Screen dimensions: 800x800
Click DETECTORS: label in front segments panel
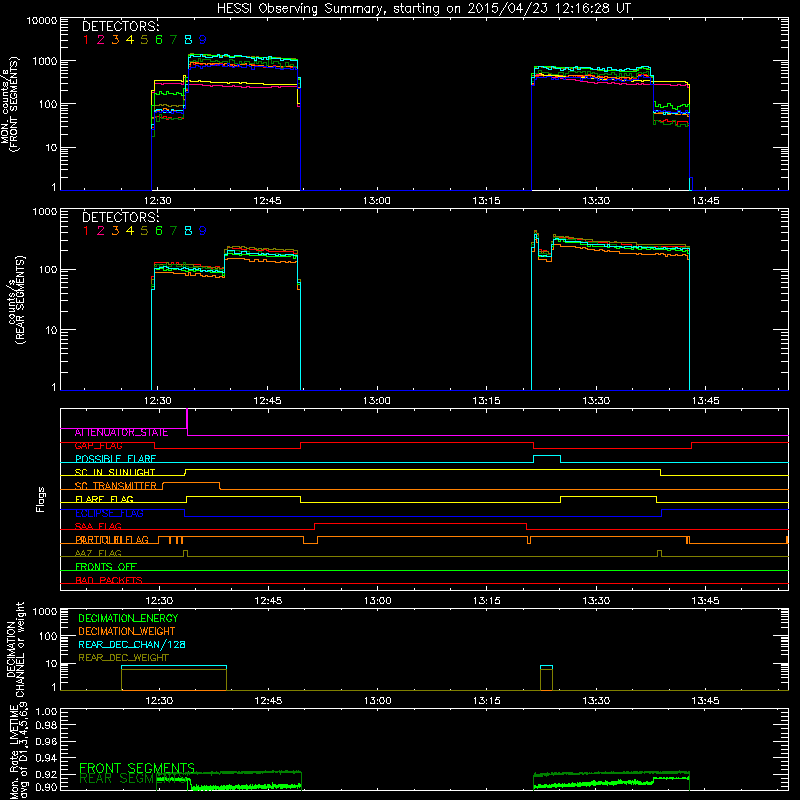coord(120,26)
